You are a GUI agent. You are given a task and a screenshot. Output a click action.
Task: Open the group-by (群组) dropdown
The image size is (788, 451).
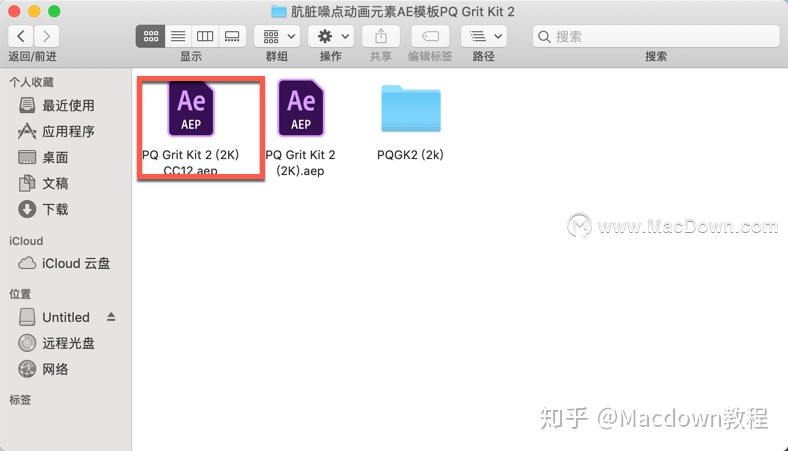[x=277, y=36]
